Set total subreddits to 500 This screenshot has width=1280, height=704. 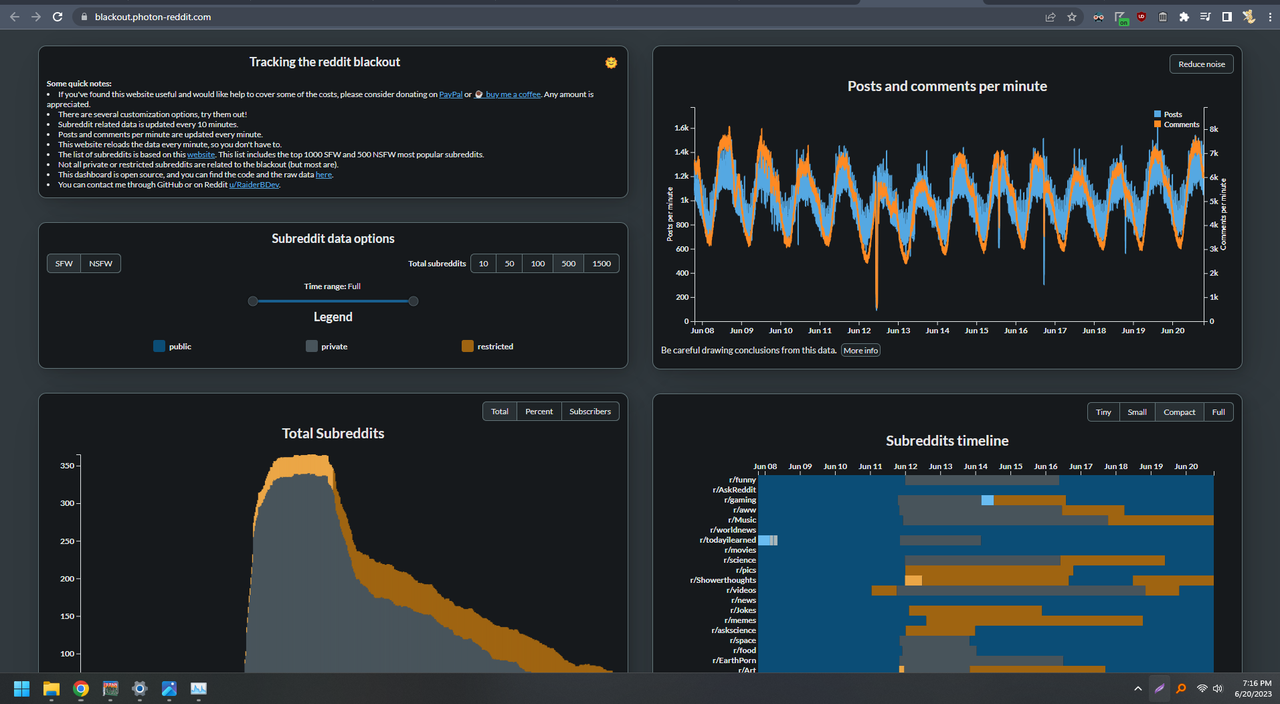point(569,263)
